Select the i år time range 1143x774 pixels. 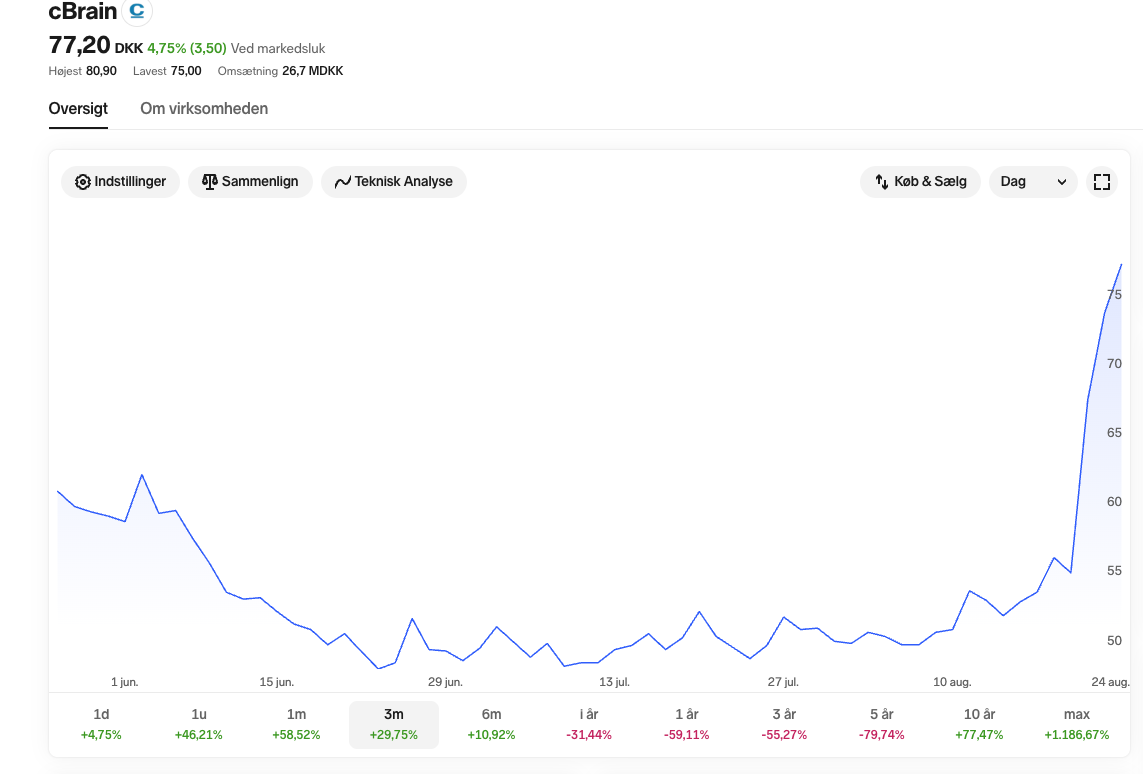589,724
